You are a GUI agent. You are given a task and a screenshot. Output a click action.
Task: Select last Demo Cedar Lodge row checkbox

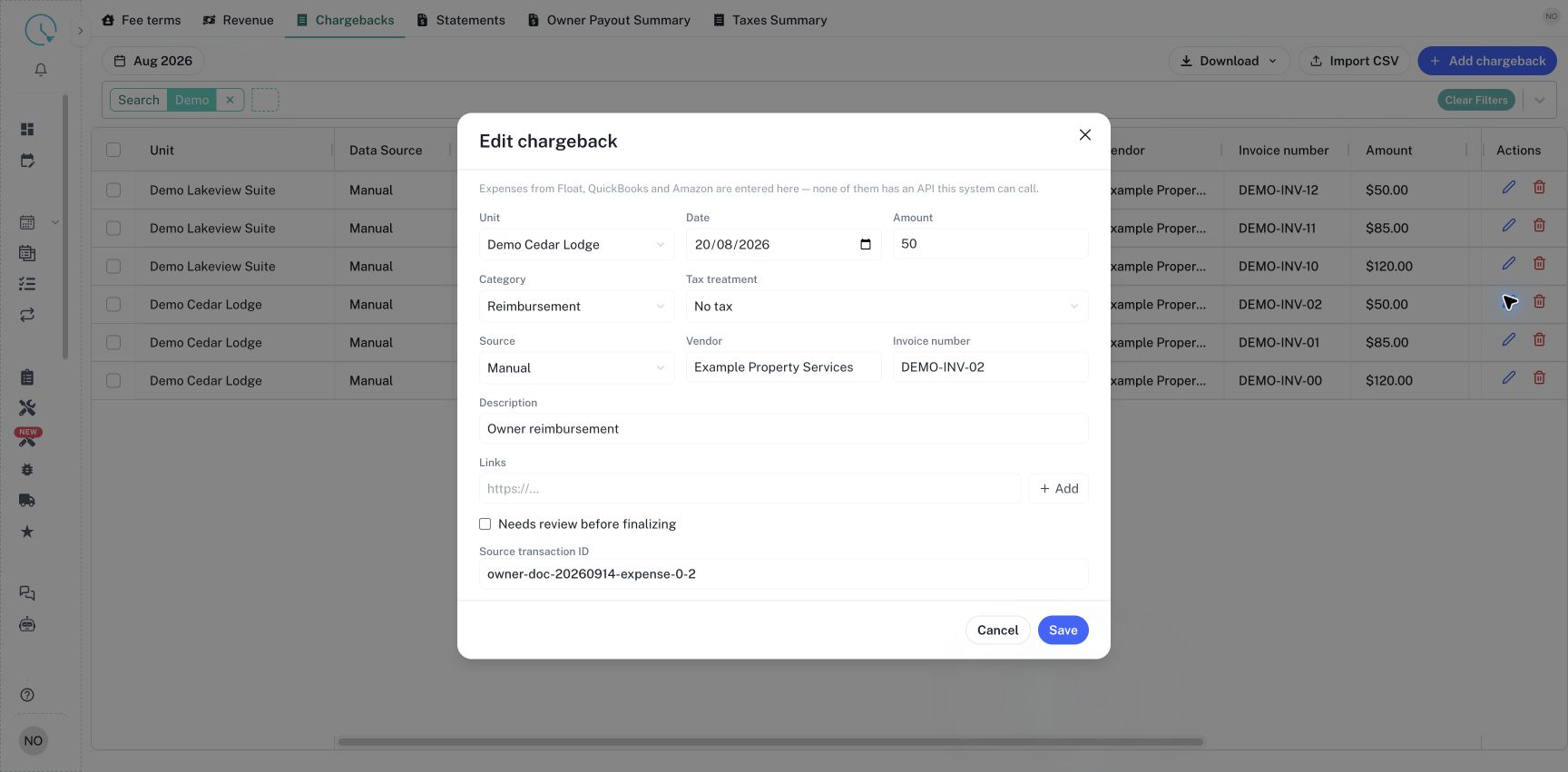click(113, 380)
